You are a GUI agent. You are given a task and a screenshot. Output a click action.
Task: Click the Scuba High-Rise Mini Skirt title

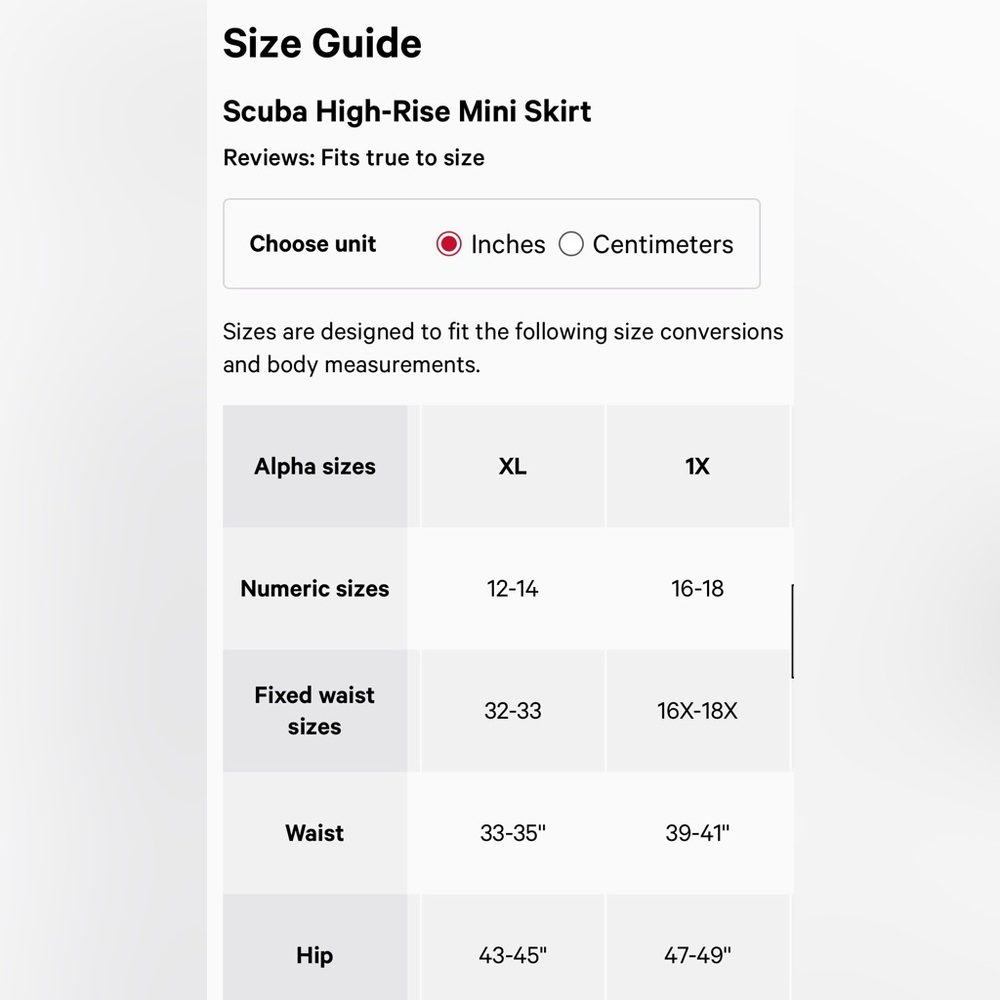click(407, 112)
